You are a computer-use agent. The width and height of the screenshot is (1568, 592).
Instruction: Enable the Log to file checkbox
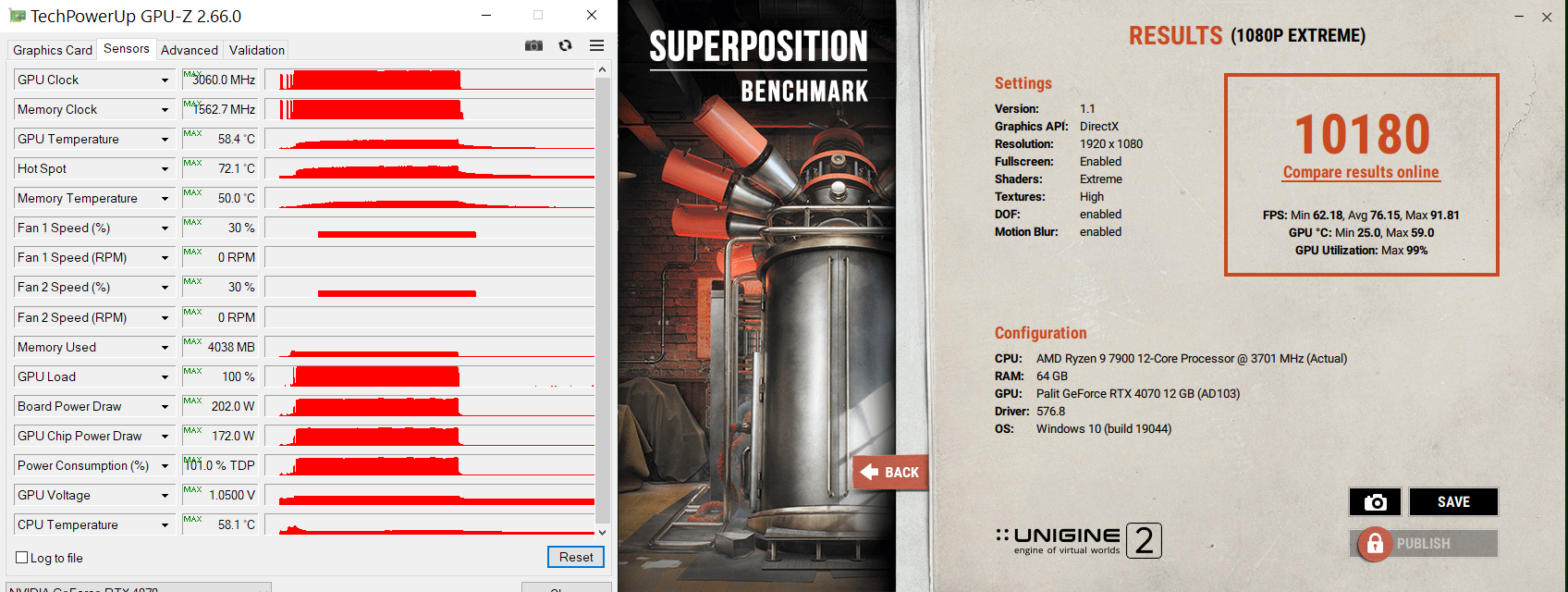click(22, 558)
